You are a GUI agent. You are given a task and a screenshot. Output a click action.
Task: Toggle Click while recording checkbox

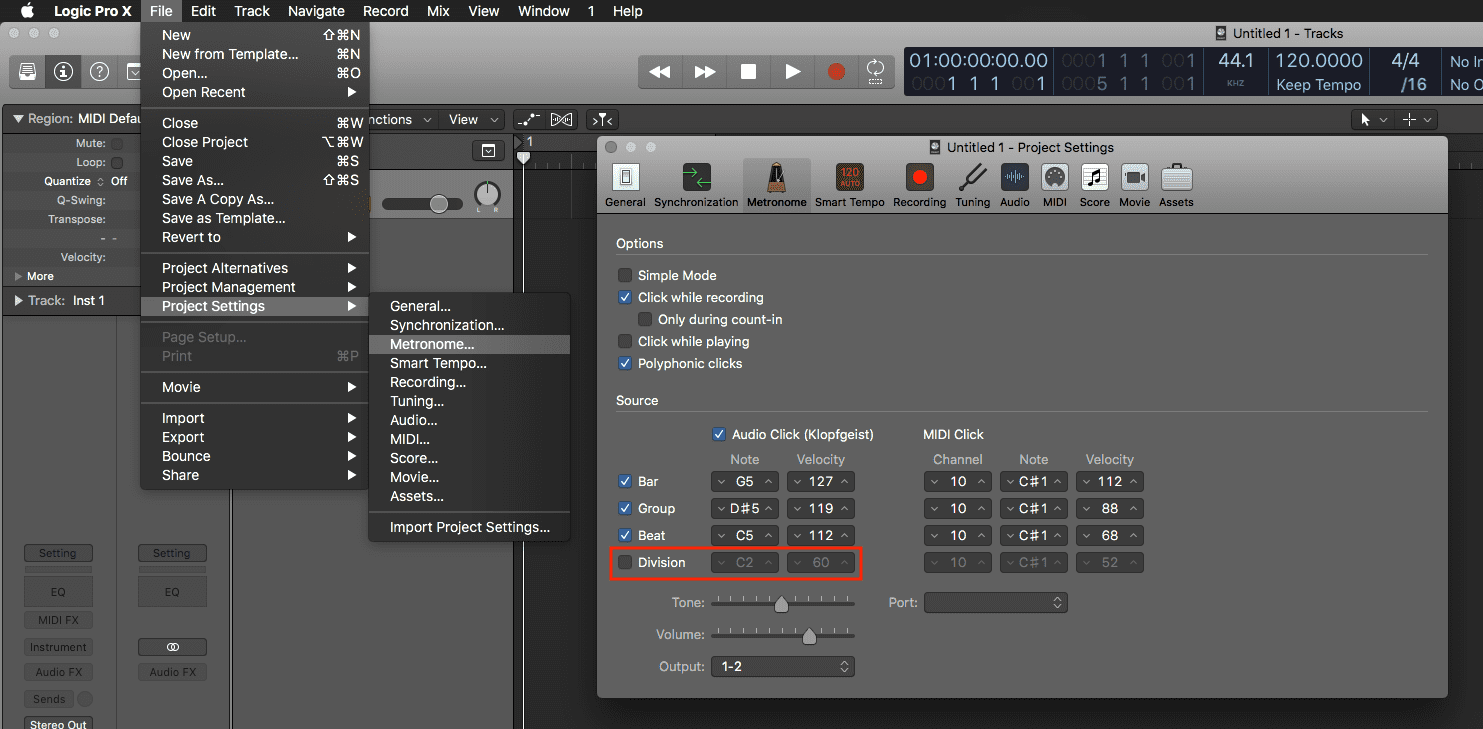click(625, 297)
